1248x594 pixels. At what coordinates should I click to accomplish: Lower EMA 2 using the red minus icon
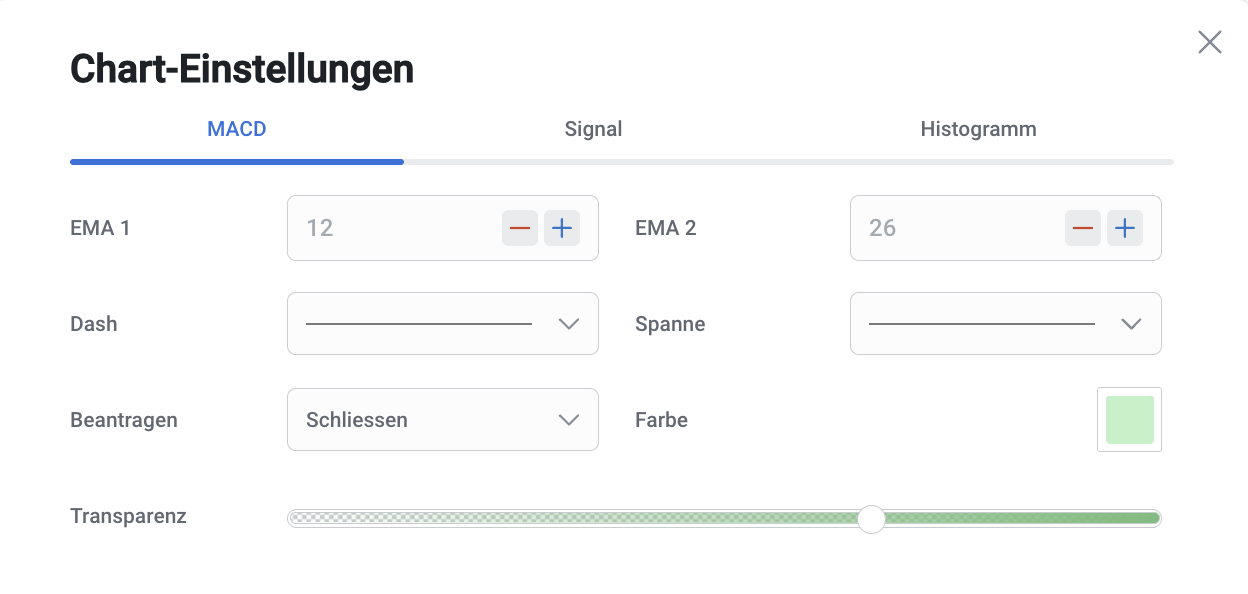1083,228
